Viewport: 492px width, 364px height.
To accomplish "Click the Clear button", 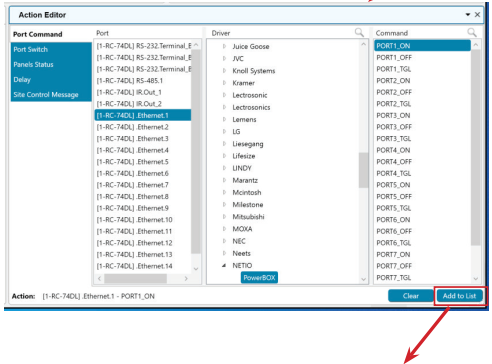I will 411,296.
